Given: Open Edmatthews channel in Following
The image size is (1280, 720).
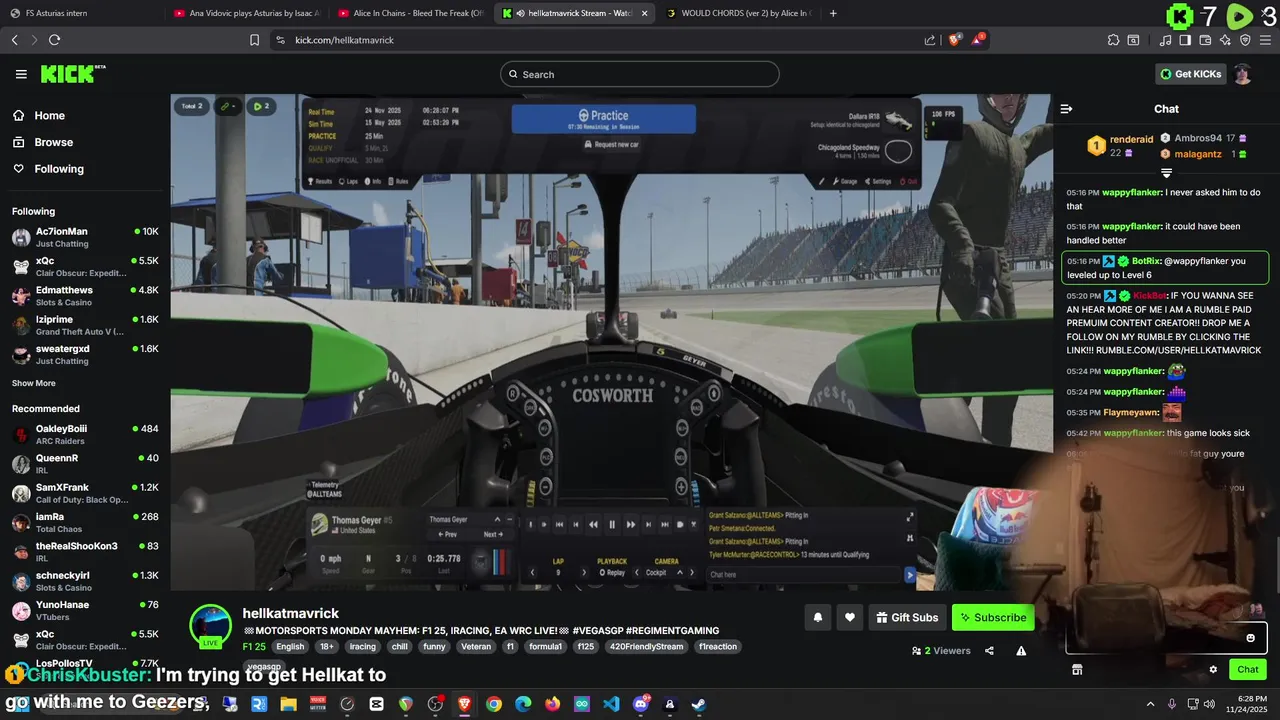Looking at the screenshot, I should [85, 295].
